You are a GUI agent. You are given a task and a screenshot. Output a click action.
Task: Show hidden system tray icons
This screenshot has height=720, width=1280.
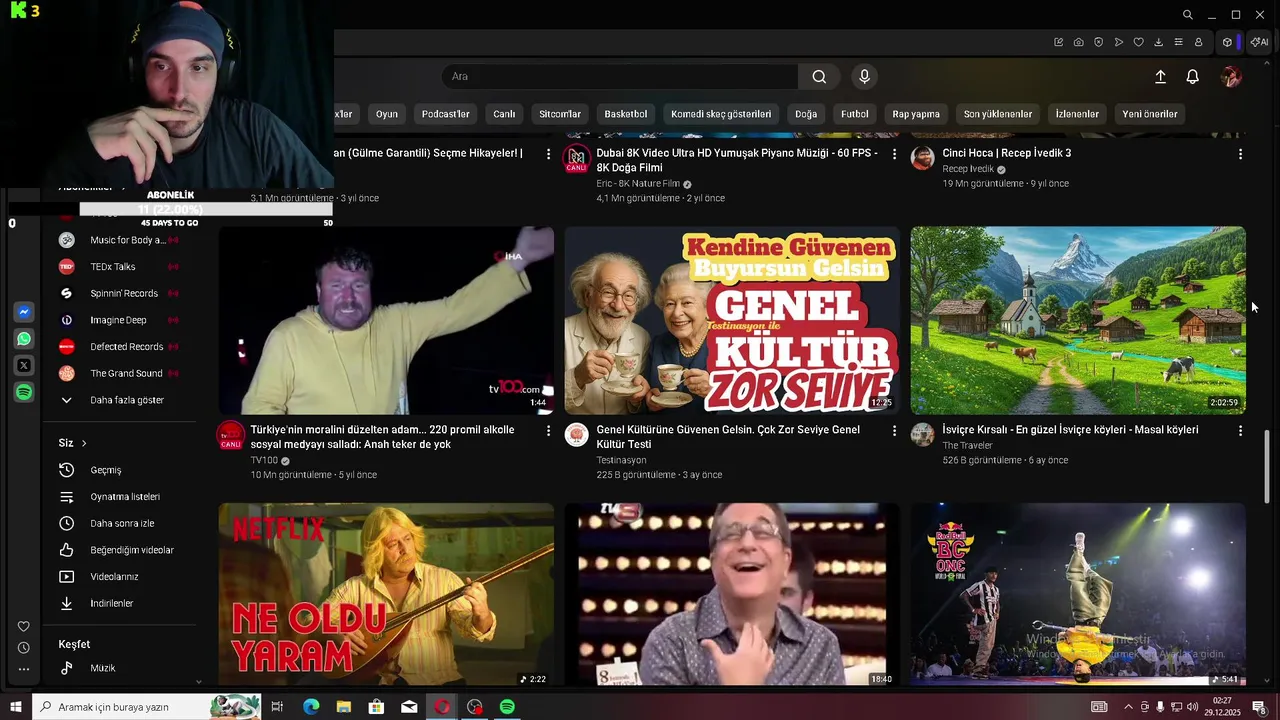coord(1129,707)
